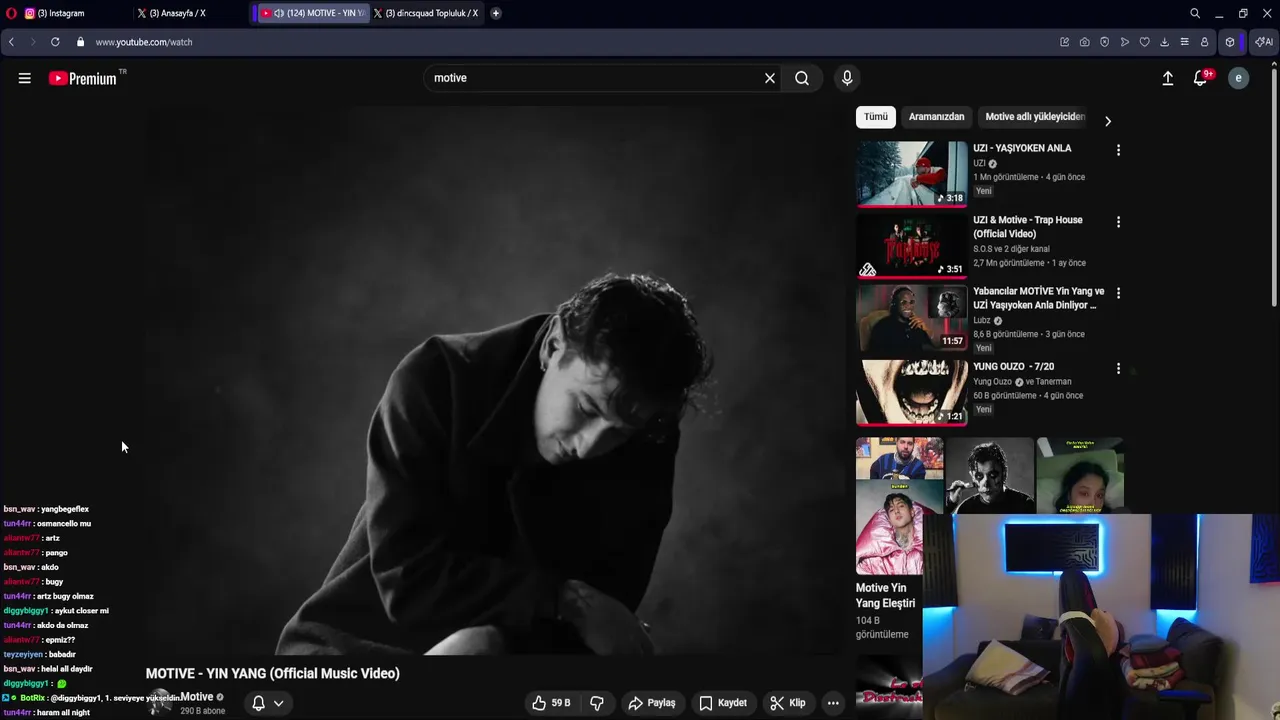The width and height of the screenshot is (1280, 720).
Task: Open more options for UZI & Motive Trap House
Action: coord(1118,222)
